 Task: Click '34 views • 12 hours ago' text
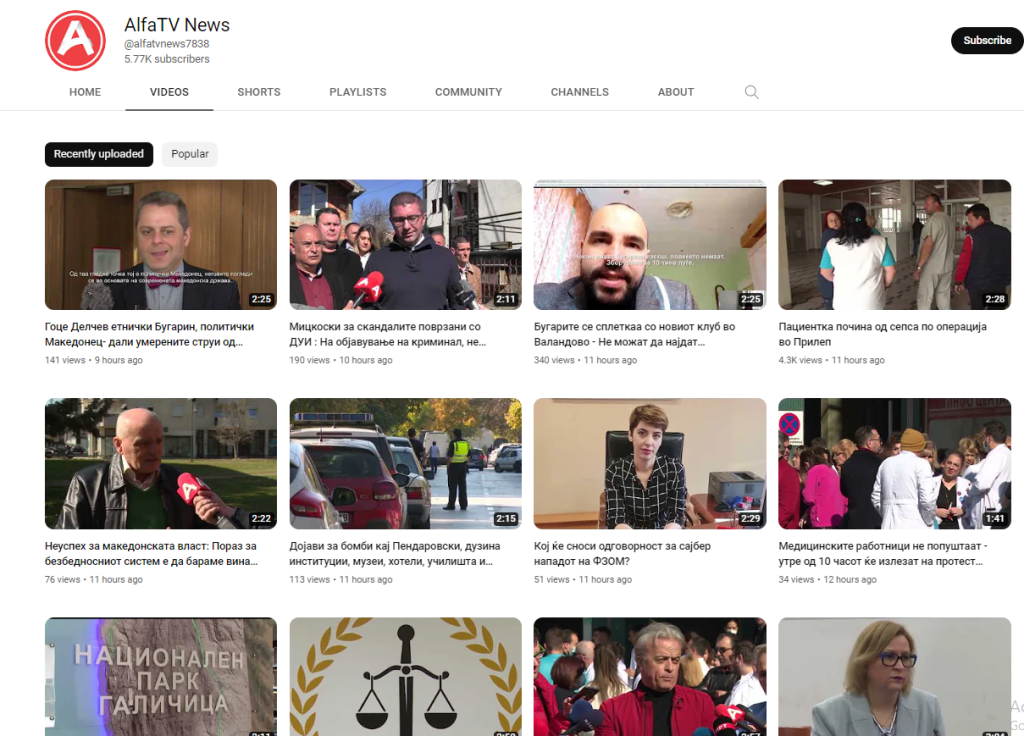tap(827, 579)
